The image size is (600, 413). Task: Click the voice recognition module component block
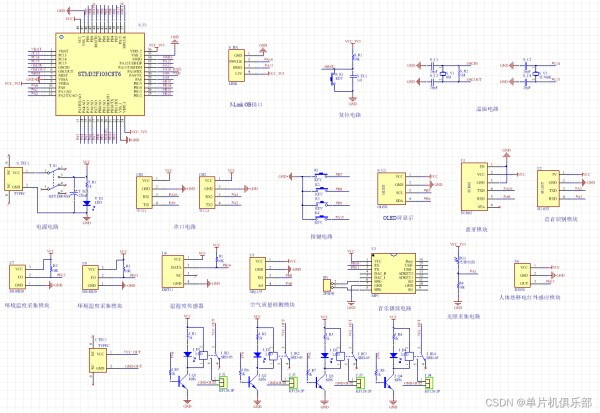(x=548, y=187)
